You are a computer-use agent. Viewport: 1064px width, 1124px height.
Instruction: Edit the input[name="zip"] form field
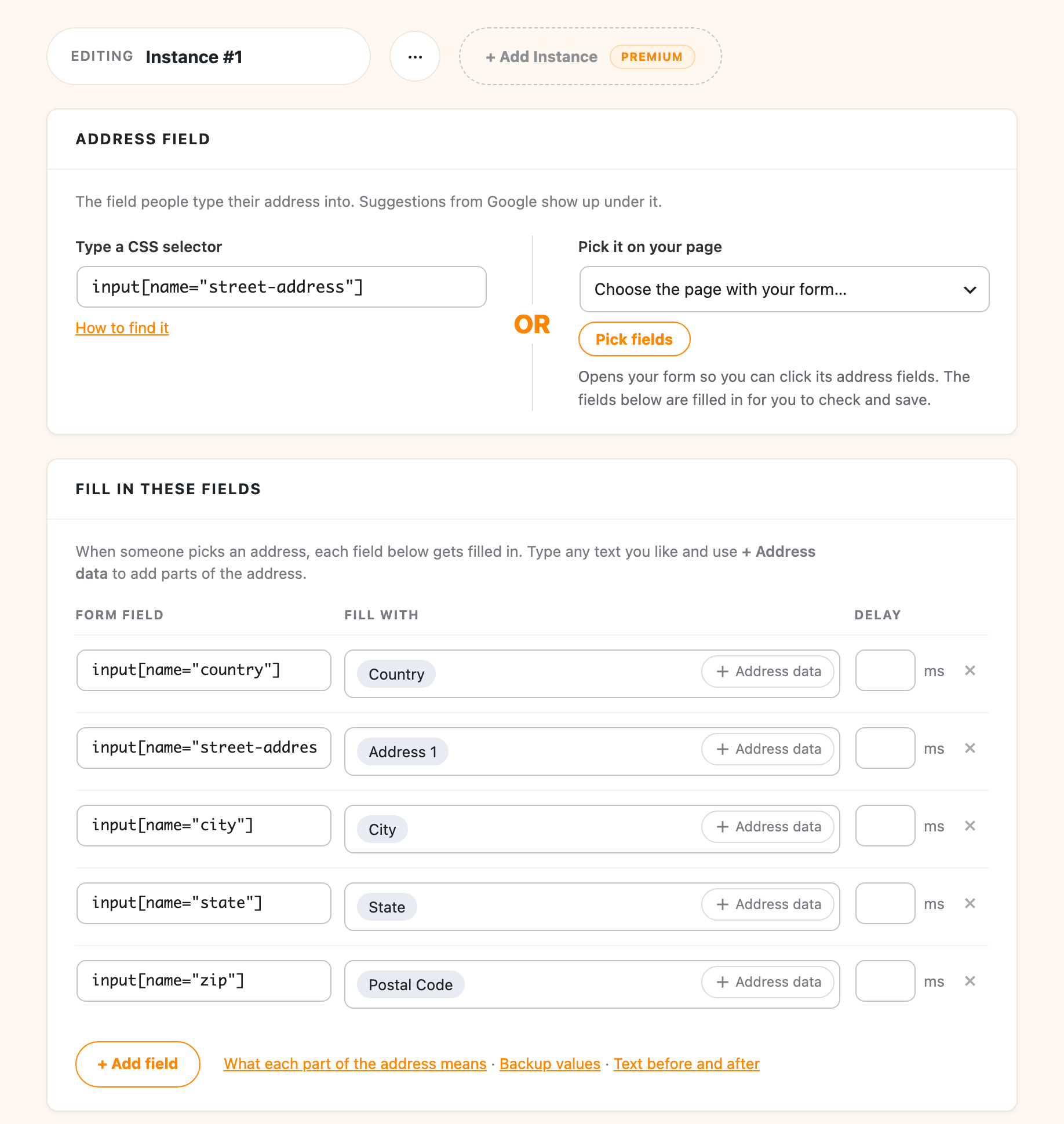[204, 981]
